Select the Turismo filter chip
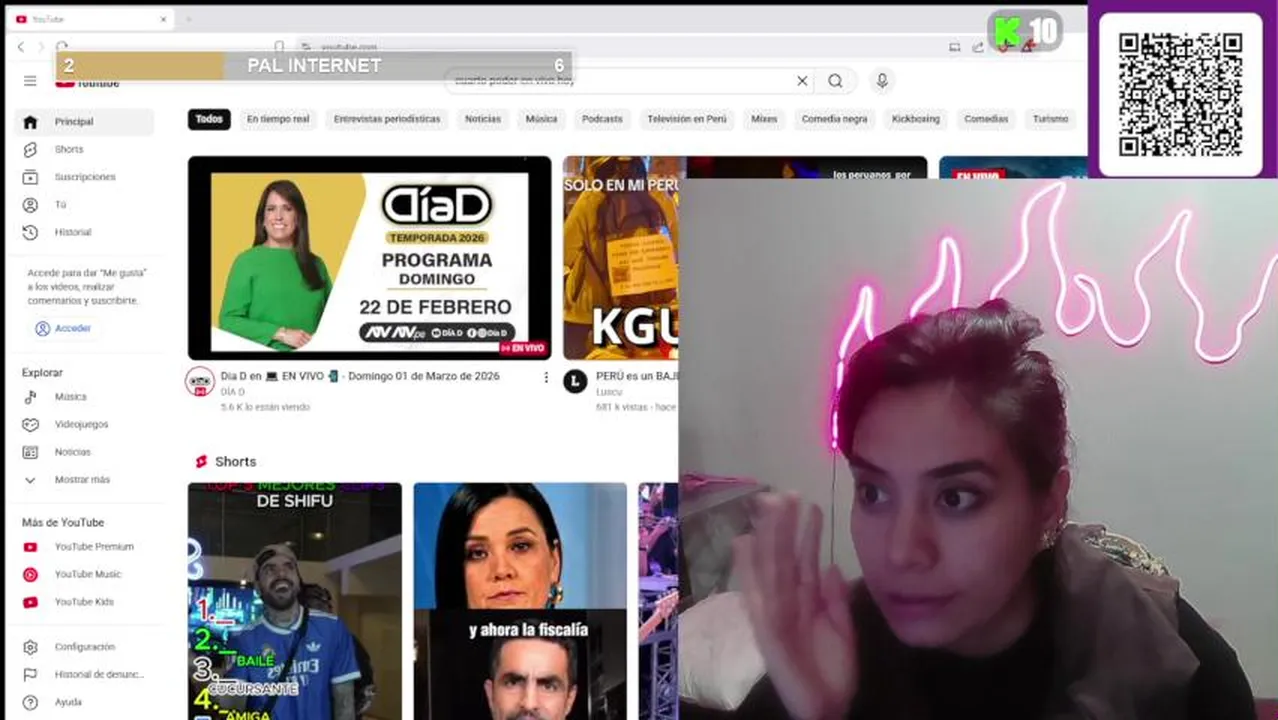The image size is (1278, 720). 1050,119
